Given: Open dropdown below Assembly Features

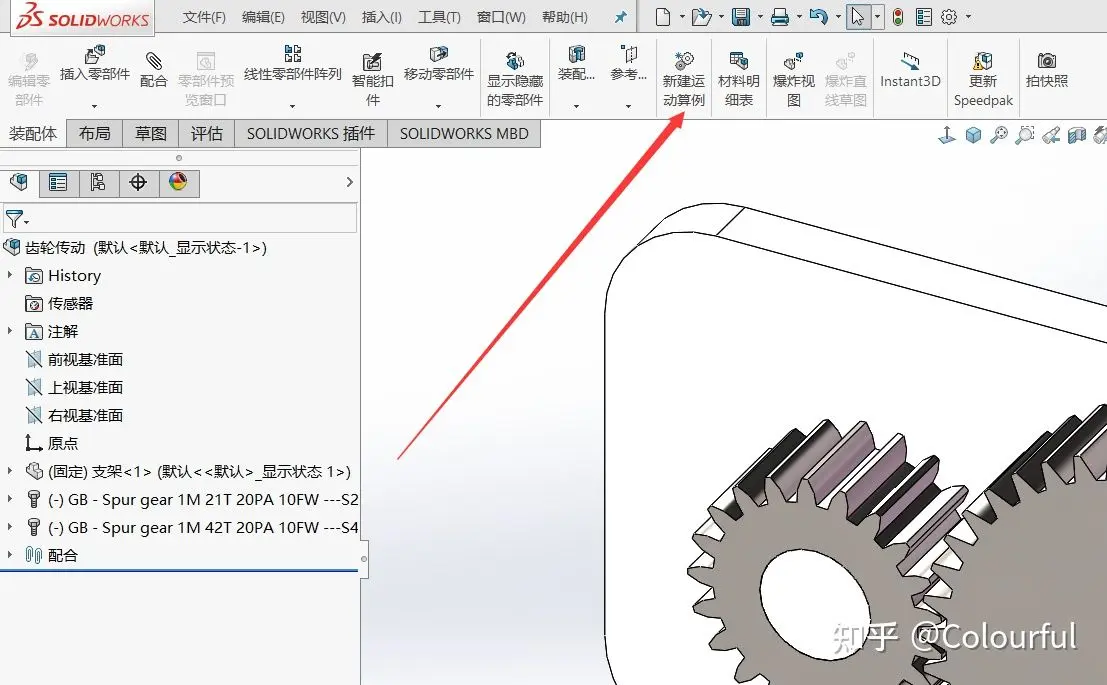Looking at the screenshot, I should pyautogui.click(x=576, y=107).
